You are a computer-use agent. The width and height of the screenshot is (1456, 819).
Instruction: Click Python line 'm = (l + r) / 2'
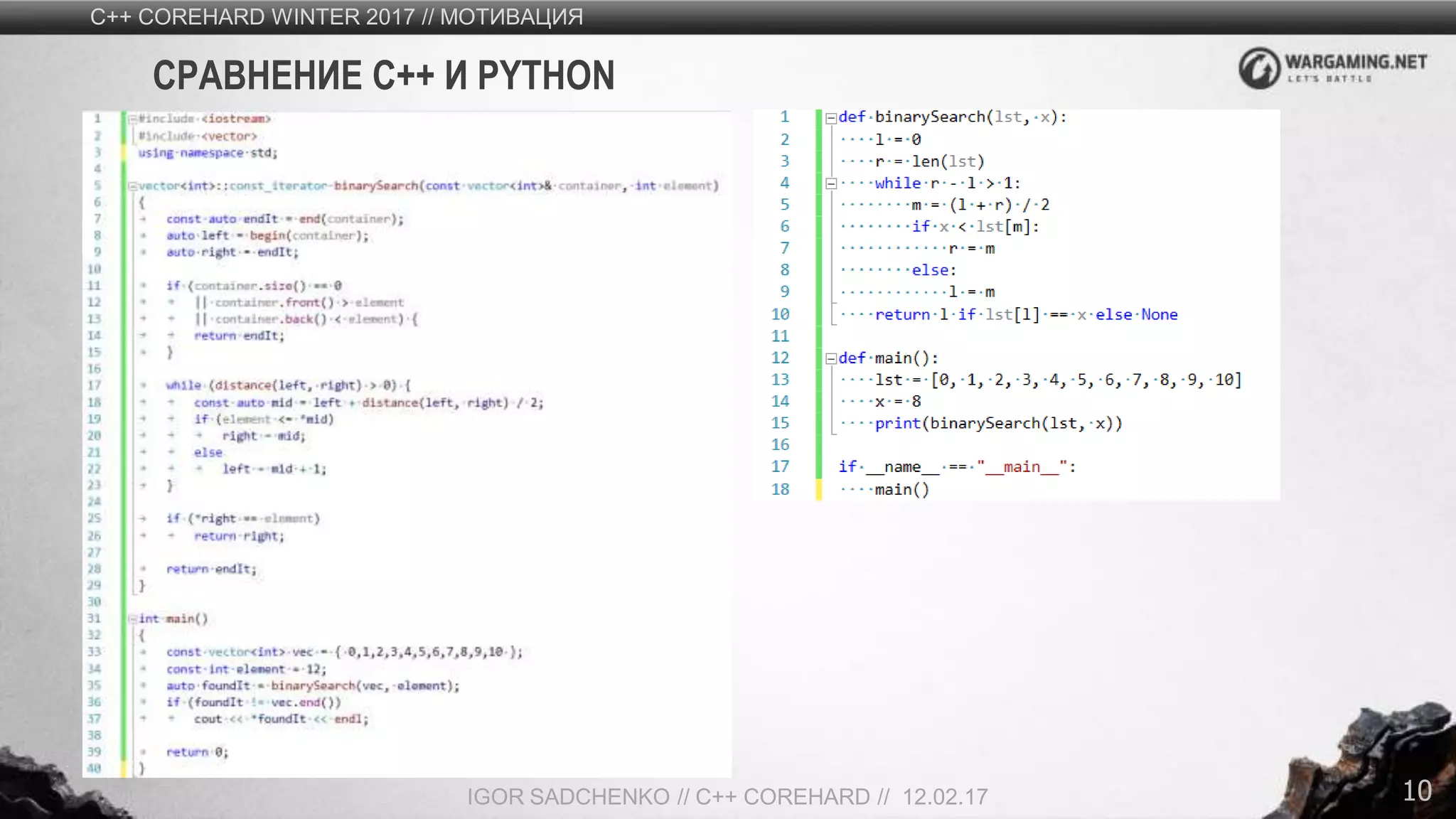tap(980, 205)
